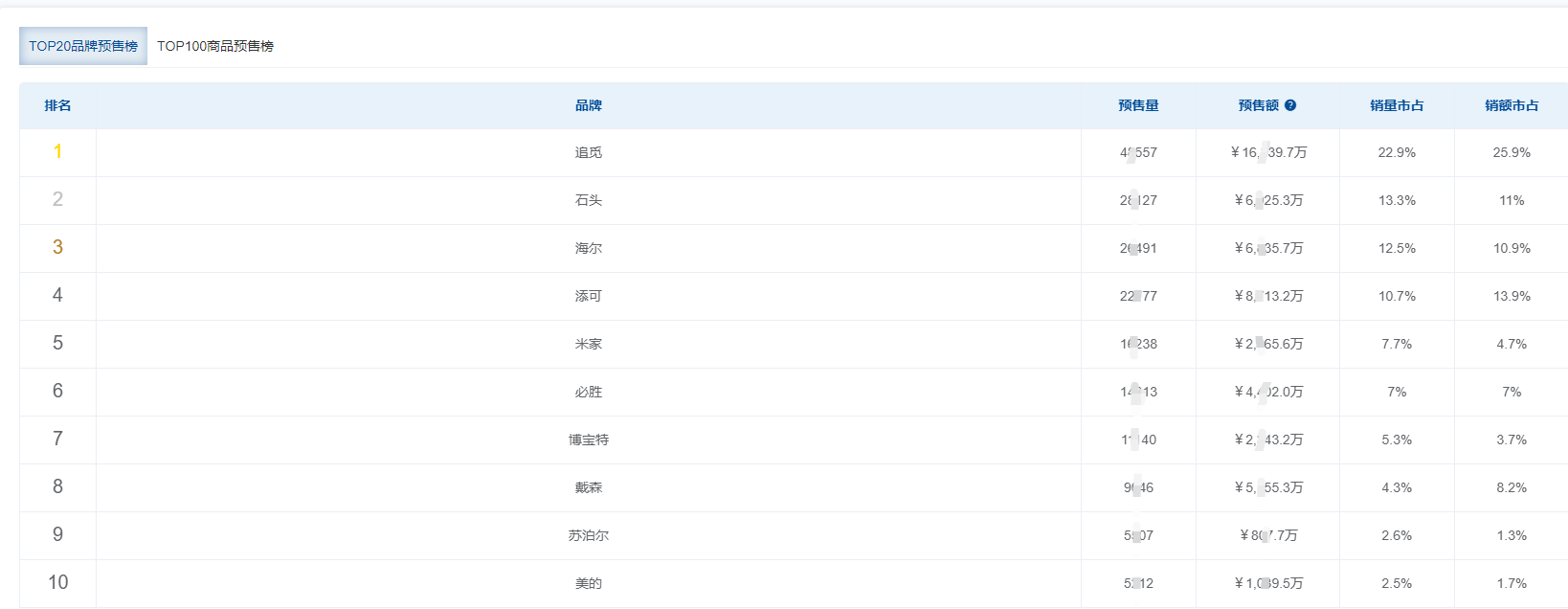The width and height of the screenshot is (1568, 609).
Task: Select the brand name 苏泊尔
Action: (x=589, y=535)
